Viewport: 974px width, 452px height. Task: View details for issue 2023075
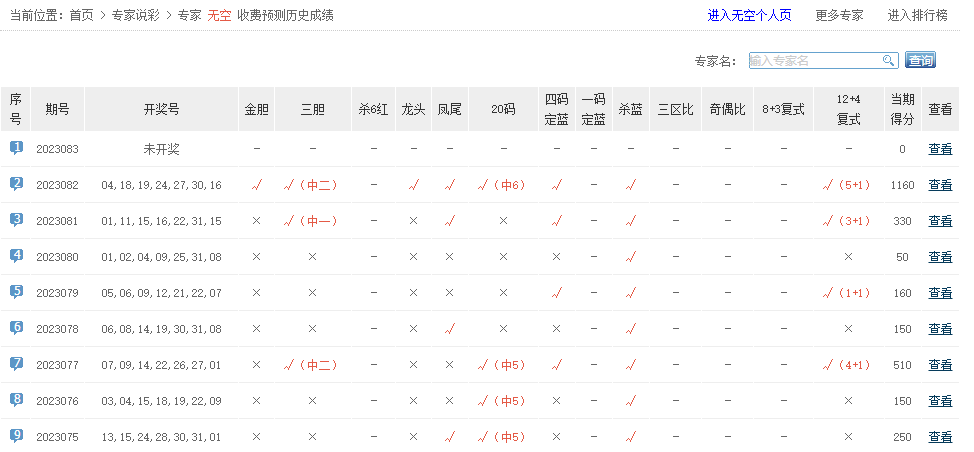click(x=940, y=437)
